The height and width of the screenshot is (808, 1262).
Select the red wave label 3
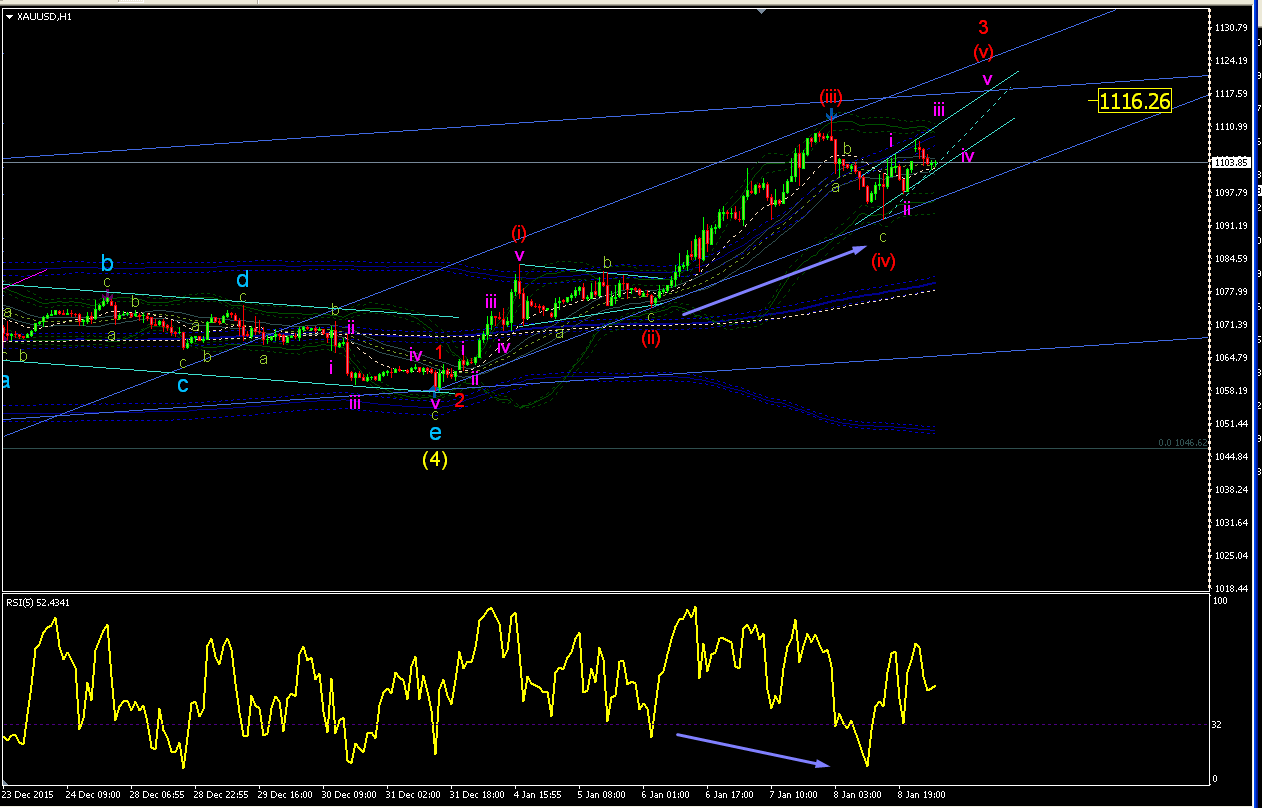[x=983, y=27]
